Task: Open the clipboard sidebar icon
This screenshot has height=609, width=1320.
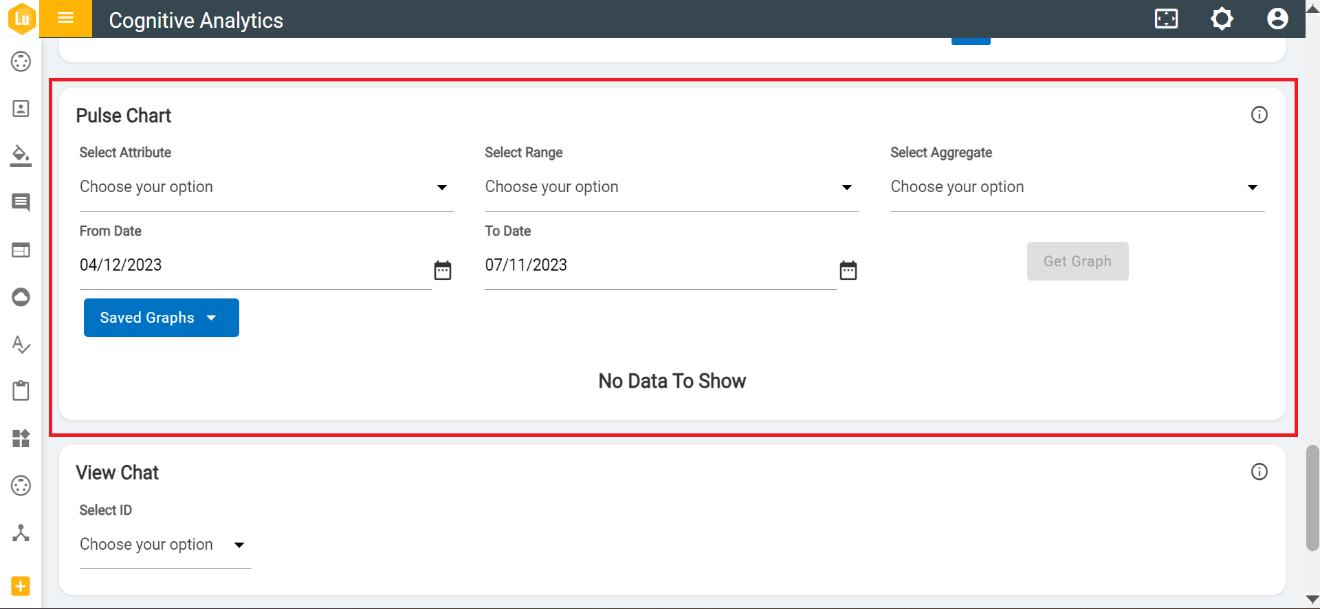Action: point(20,391)
